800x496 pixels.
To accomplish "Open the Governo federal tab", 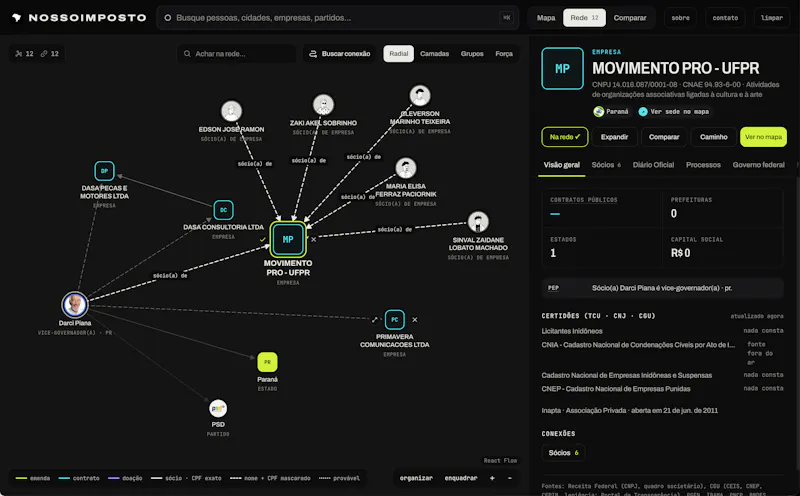I will [x=758, y=165].
